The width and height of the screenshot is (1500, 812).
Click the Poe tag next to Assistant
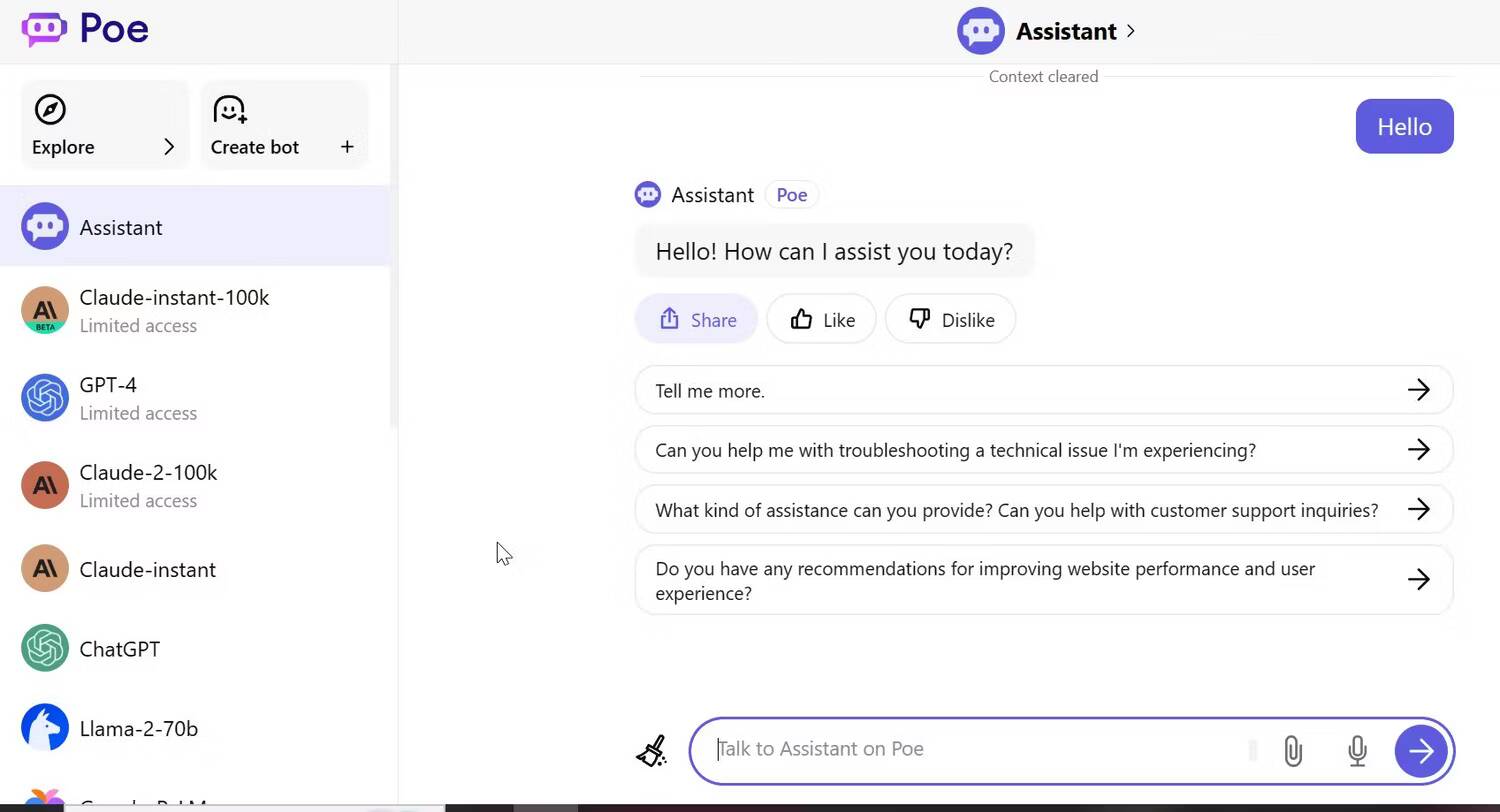pos(791,195)
